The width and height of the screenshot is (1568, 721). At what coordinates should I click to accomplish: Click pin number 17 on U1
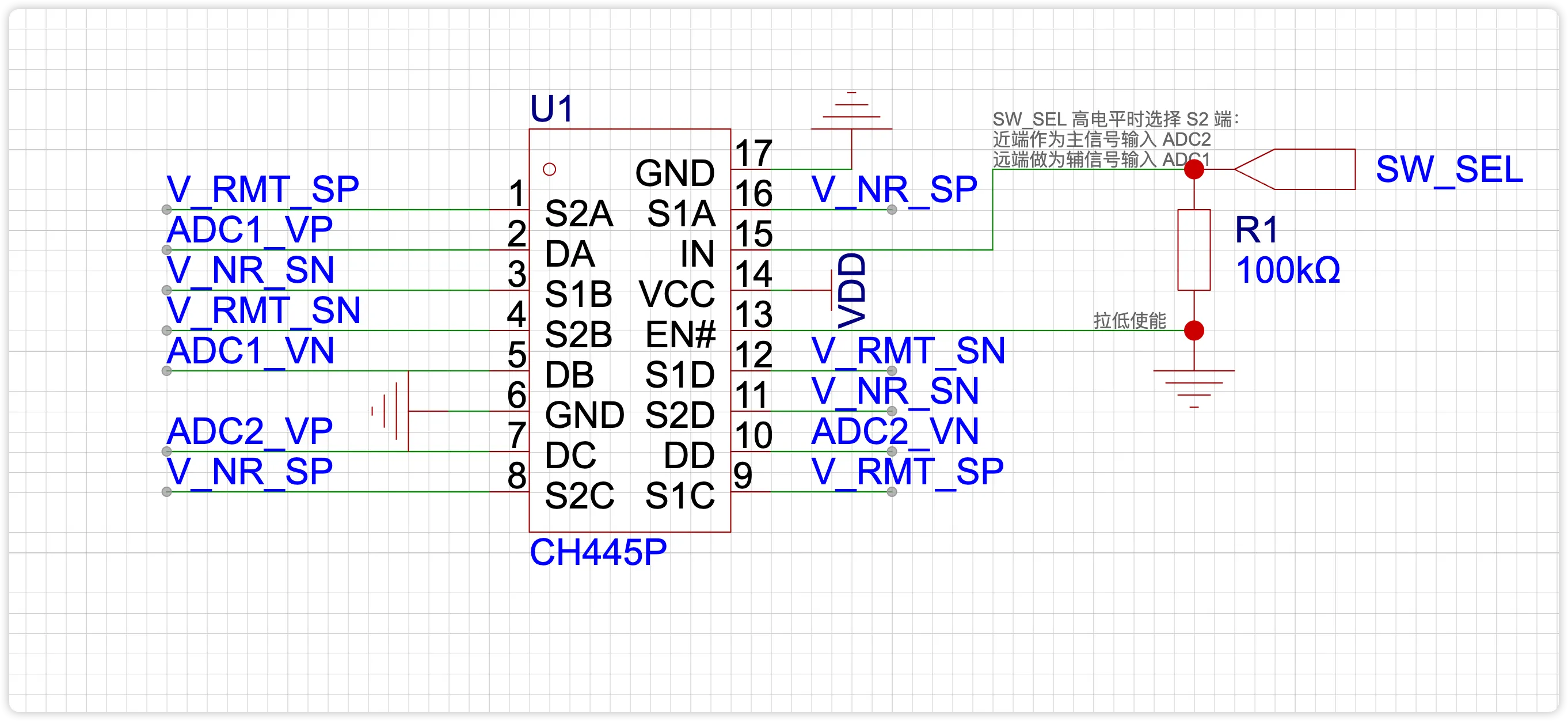pos(753,153)
